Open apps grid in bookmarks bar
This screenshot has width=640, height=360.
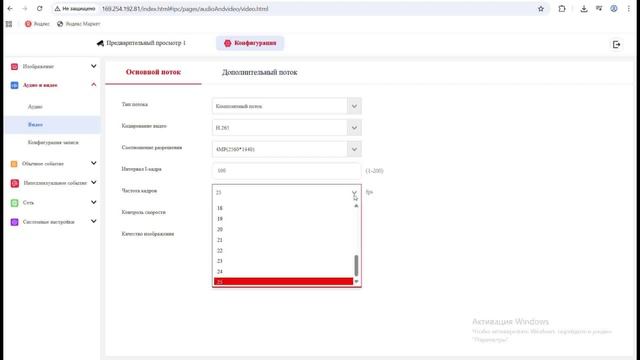[9, 24]
